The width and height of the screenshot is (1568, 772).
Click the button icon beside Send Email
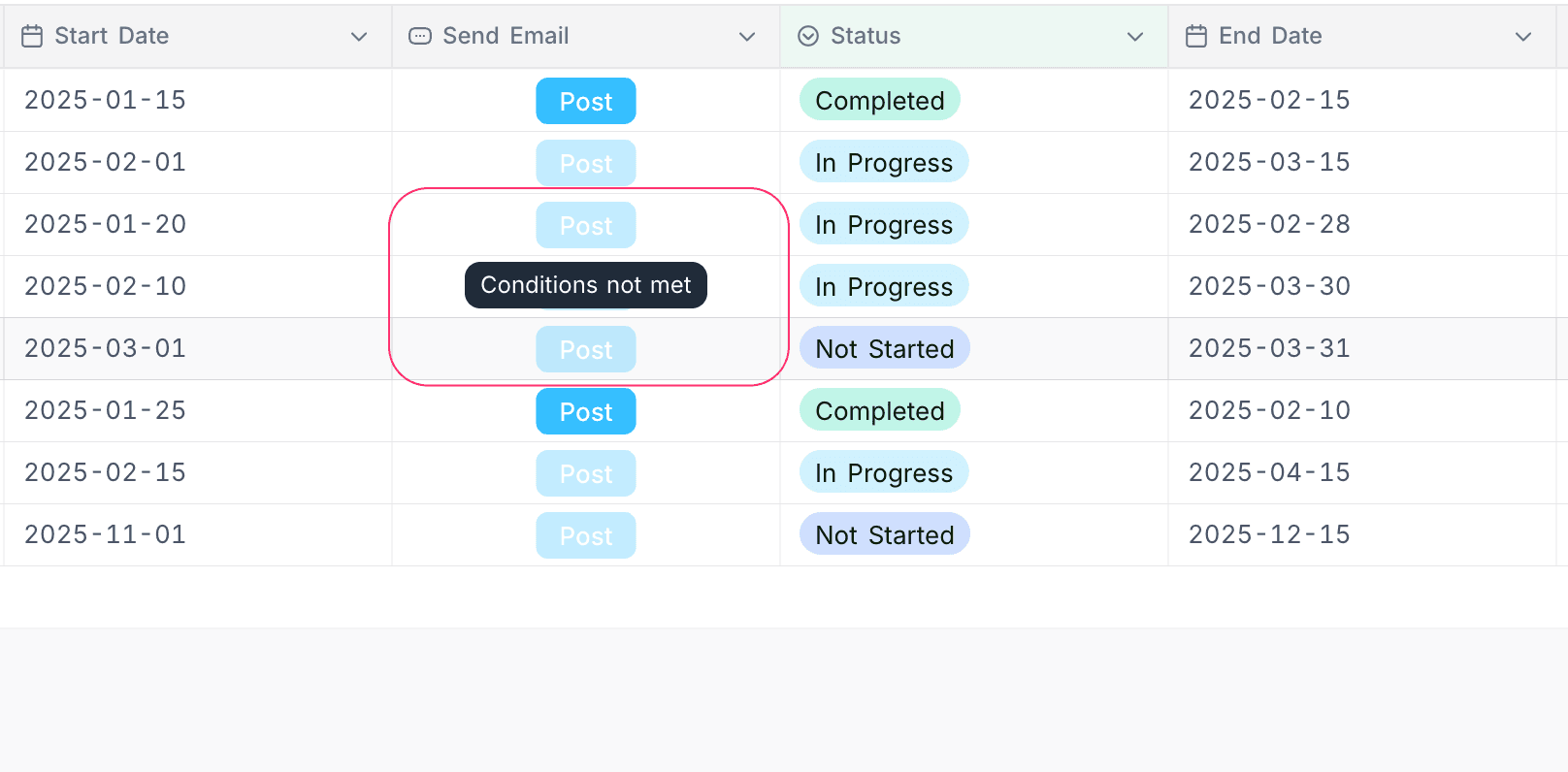pos(420,37)
